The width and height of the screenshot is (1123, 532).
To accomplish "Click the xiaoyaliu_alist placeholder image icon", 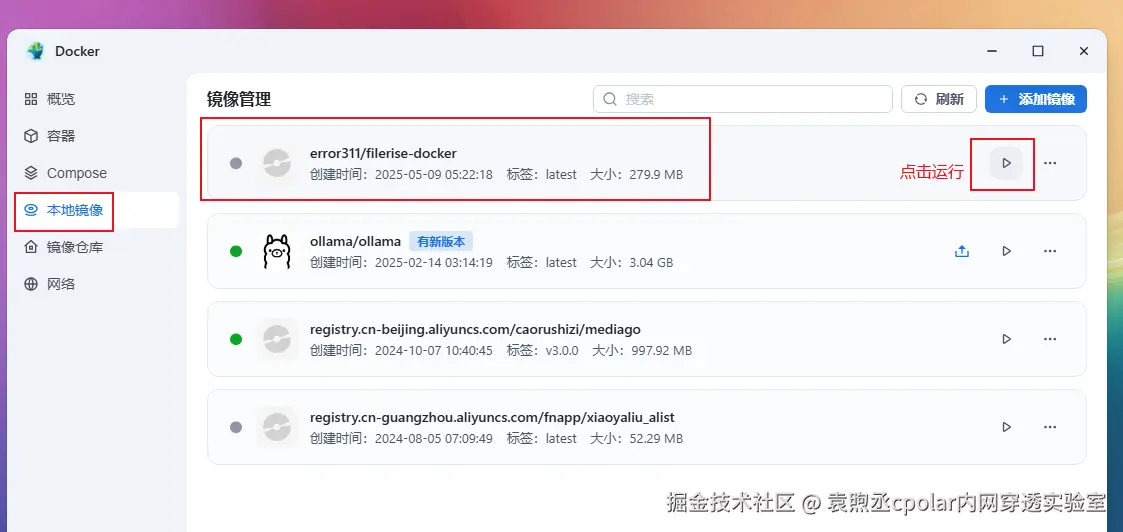I will pyautogui.click(x=276, y=427).
